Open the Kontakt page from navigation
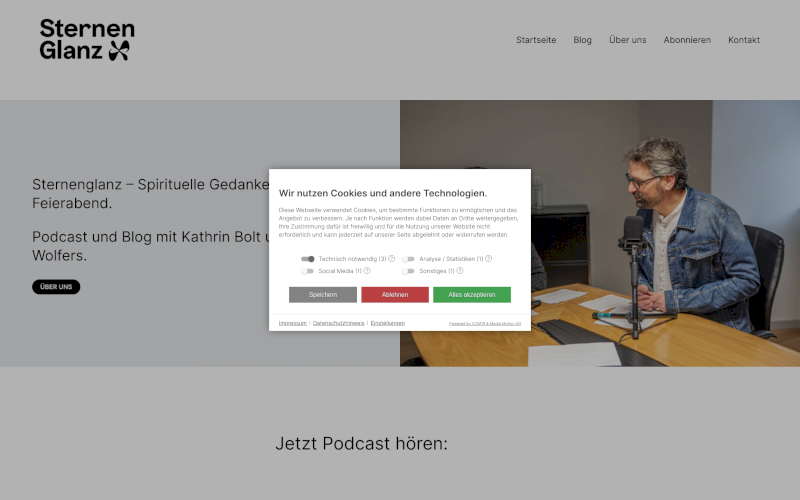Screen dimensions: 800x500 click(744, 40)
